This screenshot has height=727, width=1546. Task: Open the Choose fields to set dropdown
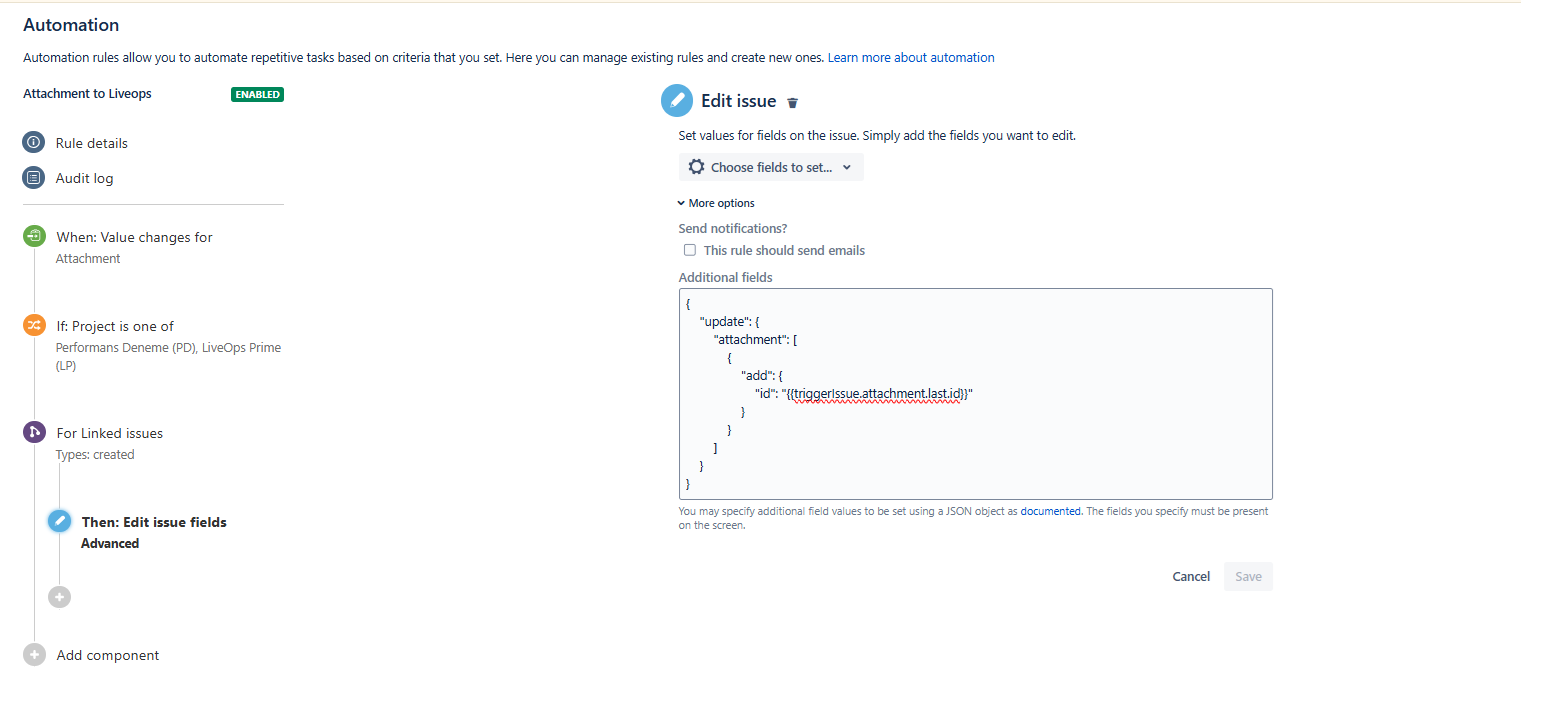pyautogui.click(x=771, y=167)
